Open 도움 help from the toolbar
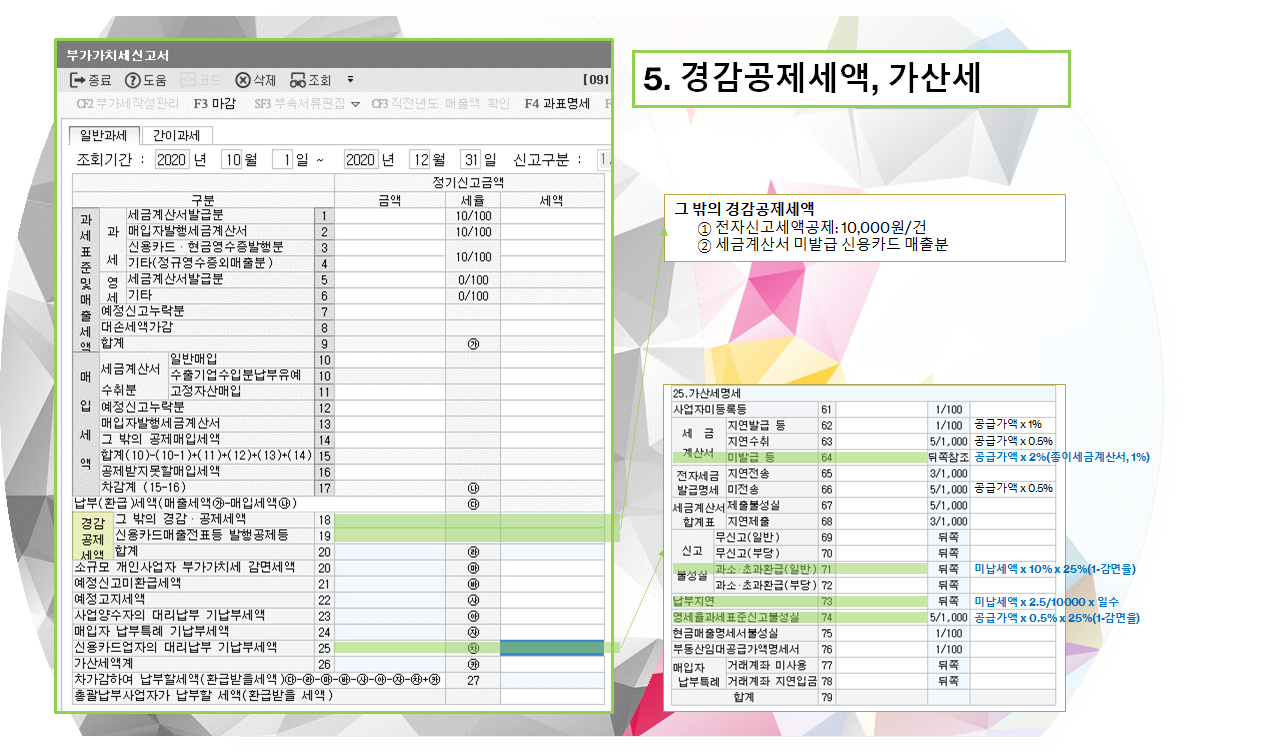The image size is (1280, 753). coord(145,80)
